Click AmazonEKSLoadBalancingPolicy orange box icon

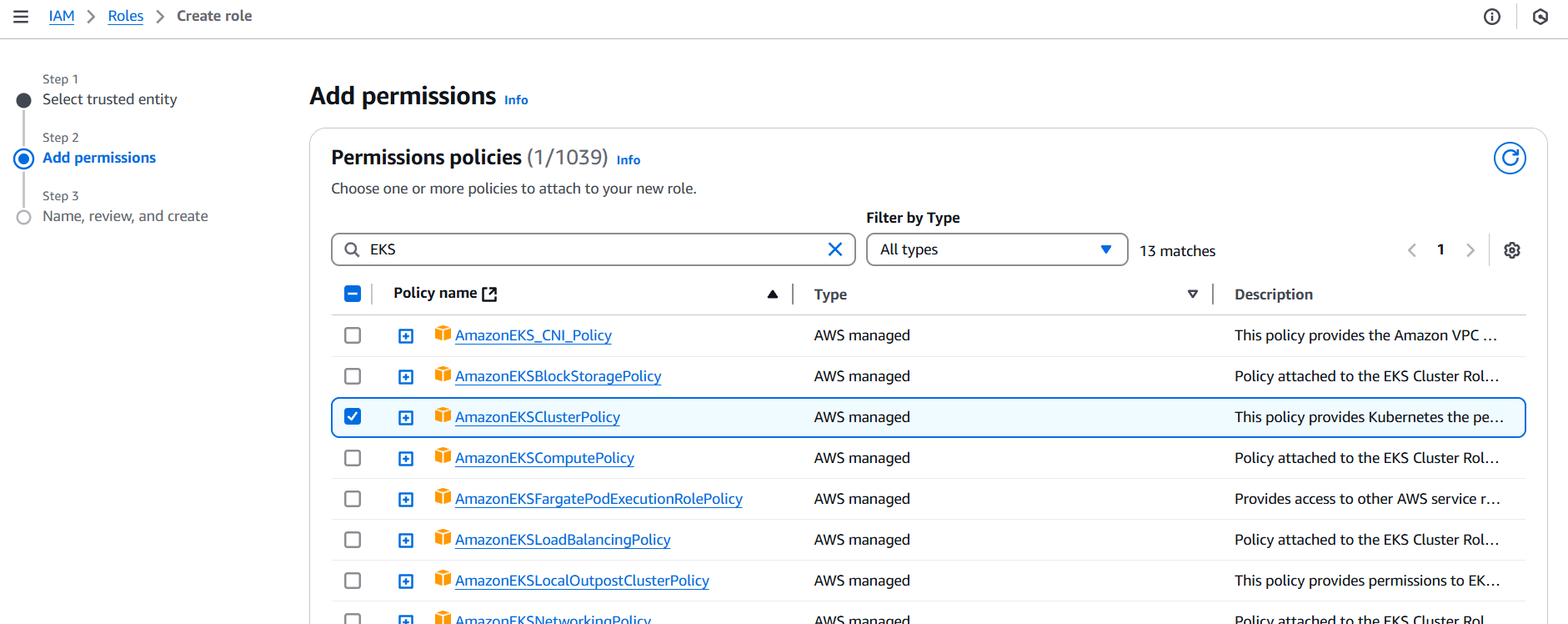[443, 538]
